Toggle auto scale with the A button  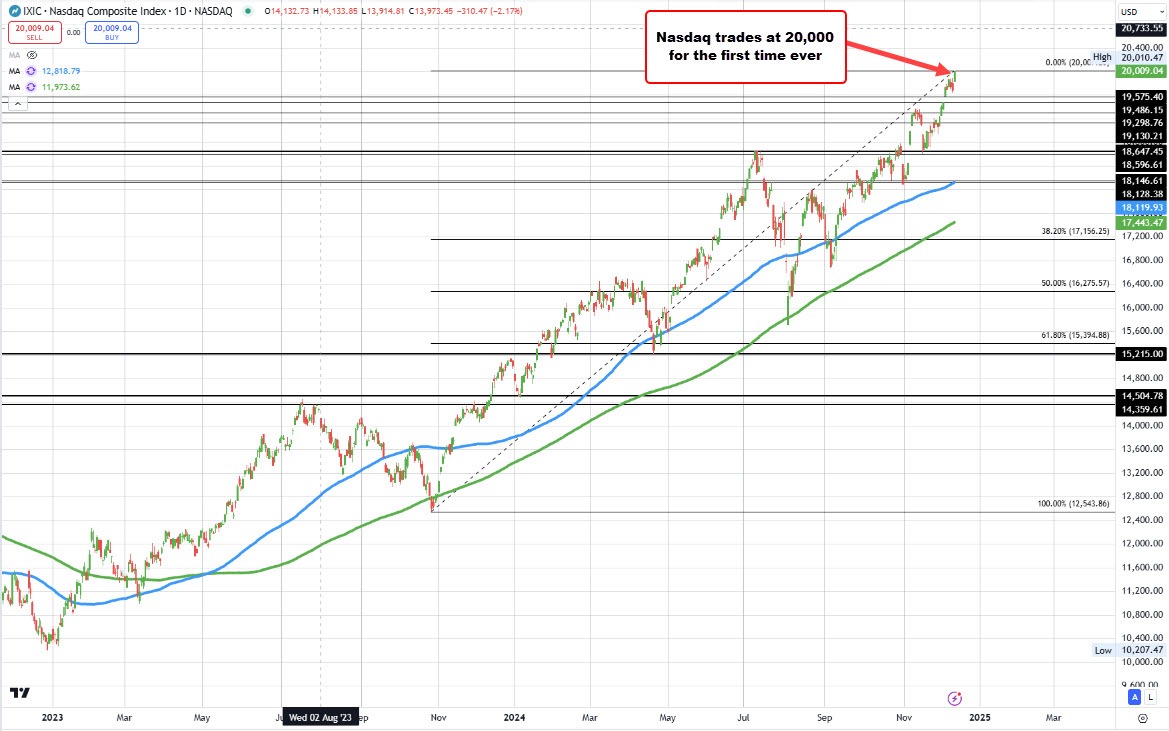1134,697
